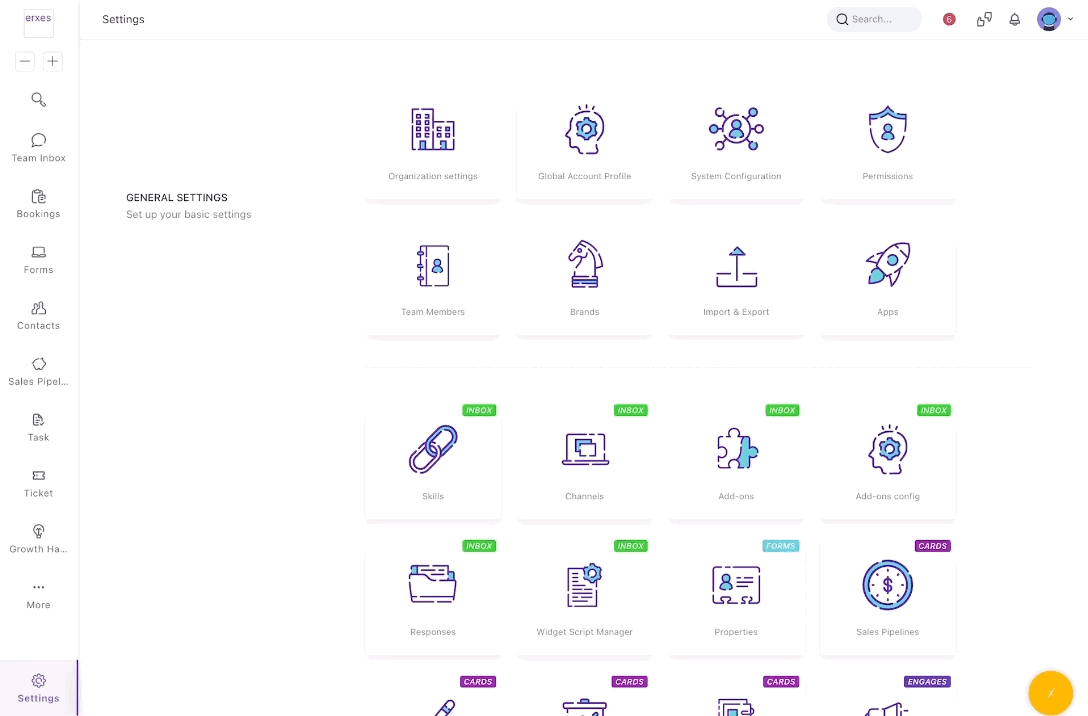Click the Team Members label
Image resolution: width=1088 pixels, height=716 pixels.
pyautogui.click(x=433, y=312)
